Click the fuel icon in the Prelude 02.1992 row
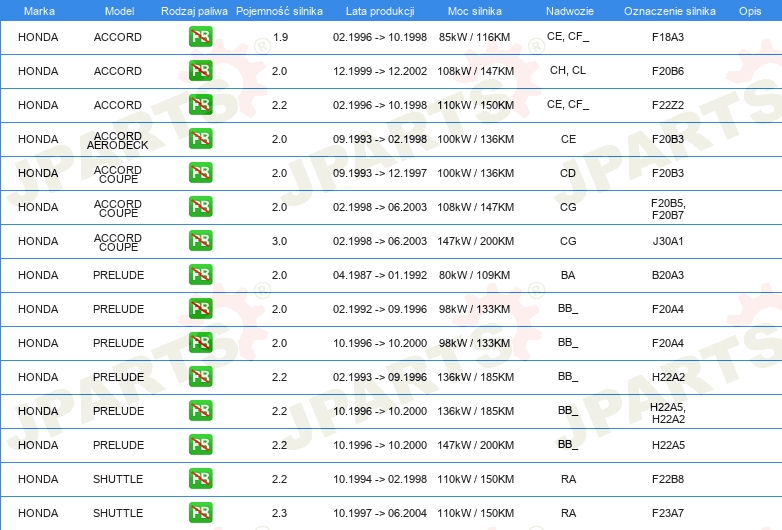Screen dimensions: 782x530 click(x=200, y=309)
